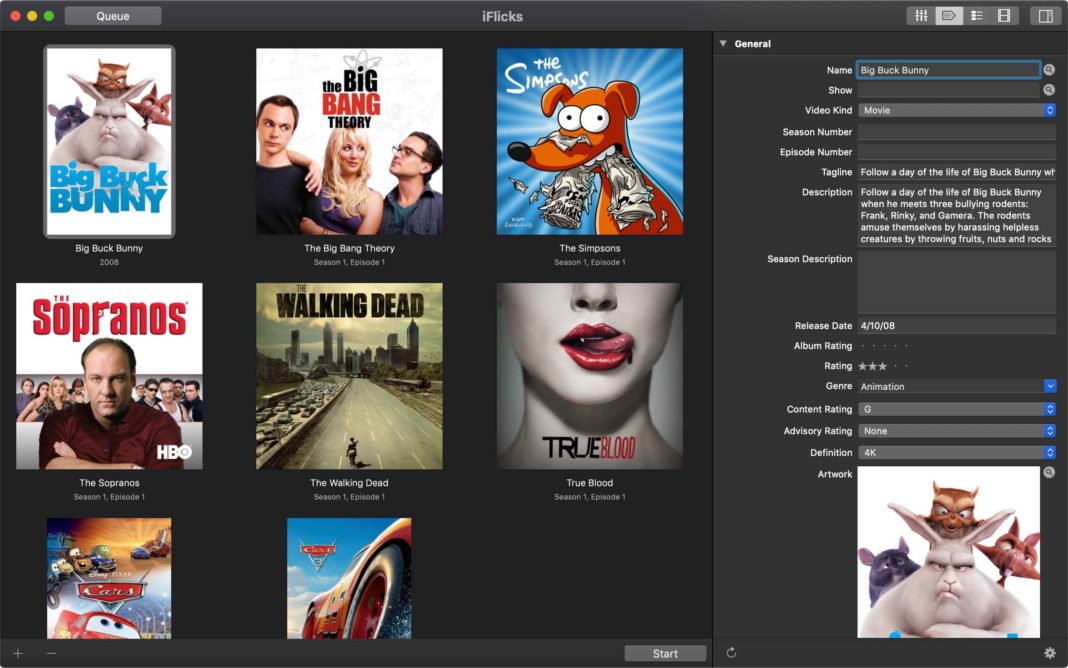Search artwork using the magnifier icon
The height and width of the screenshot is (668, 1068).
tap(1049, 472)
